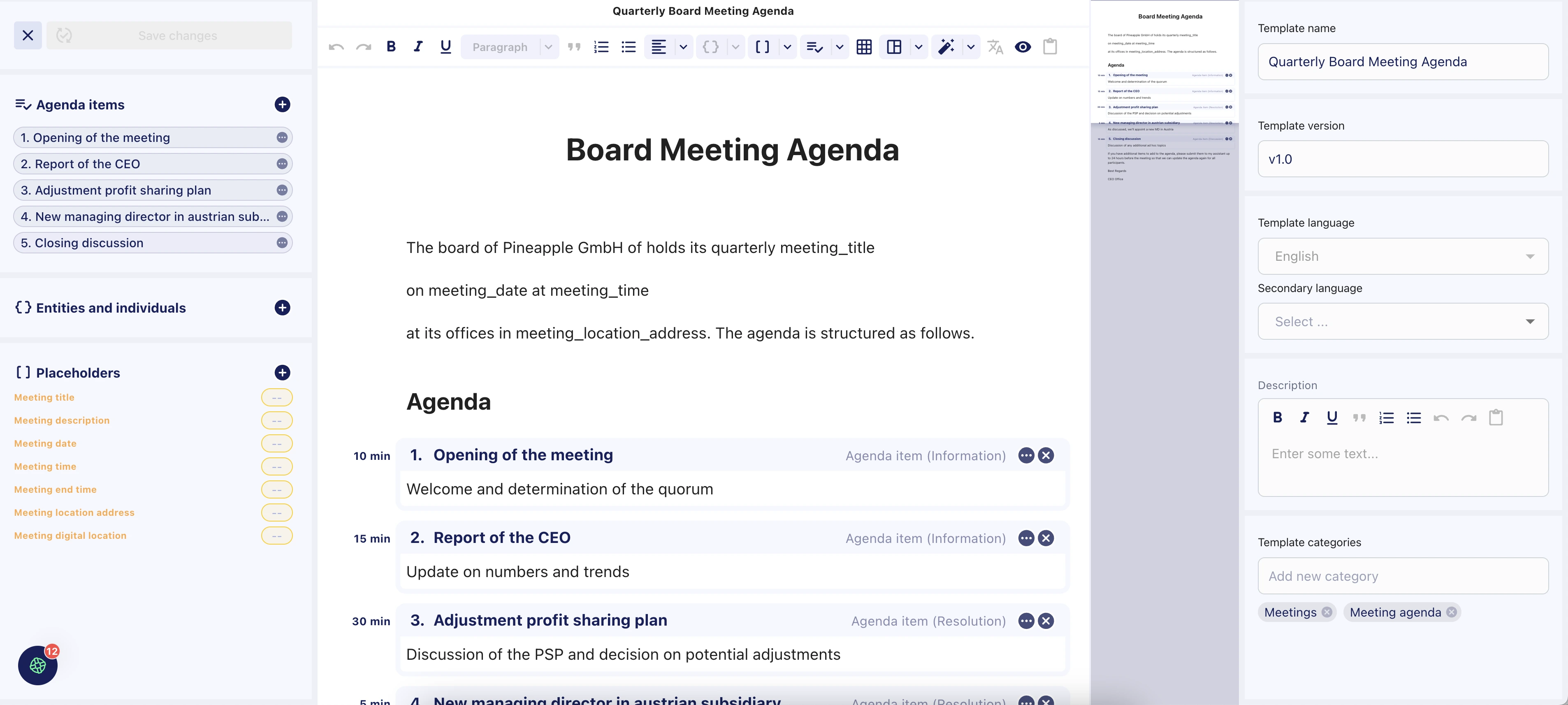Click the Meeting description placeholder
The height and width of the screenshot is (705, 1568).
click(62, 421)
